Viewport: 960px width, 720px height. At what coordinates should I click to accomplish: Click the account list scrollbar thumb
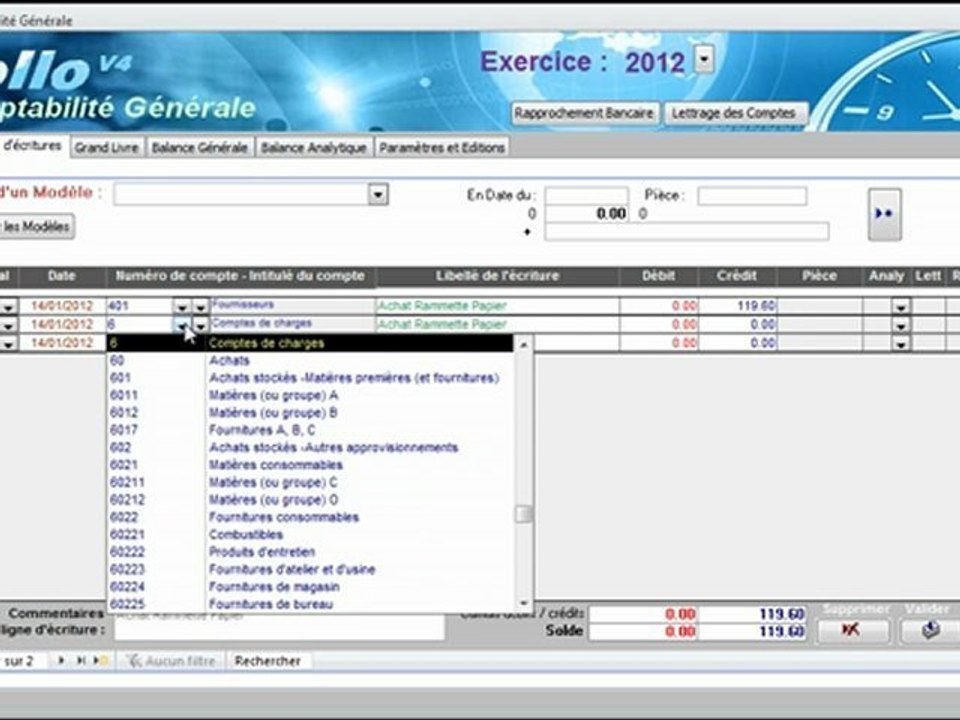[x=523, y=514]
